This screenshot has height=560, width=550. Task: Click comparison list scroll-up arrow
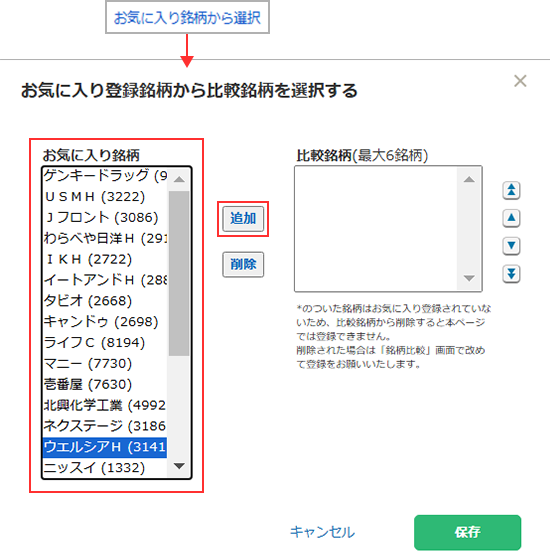[x=469, y=179]
